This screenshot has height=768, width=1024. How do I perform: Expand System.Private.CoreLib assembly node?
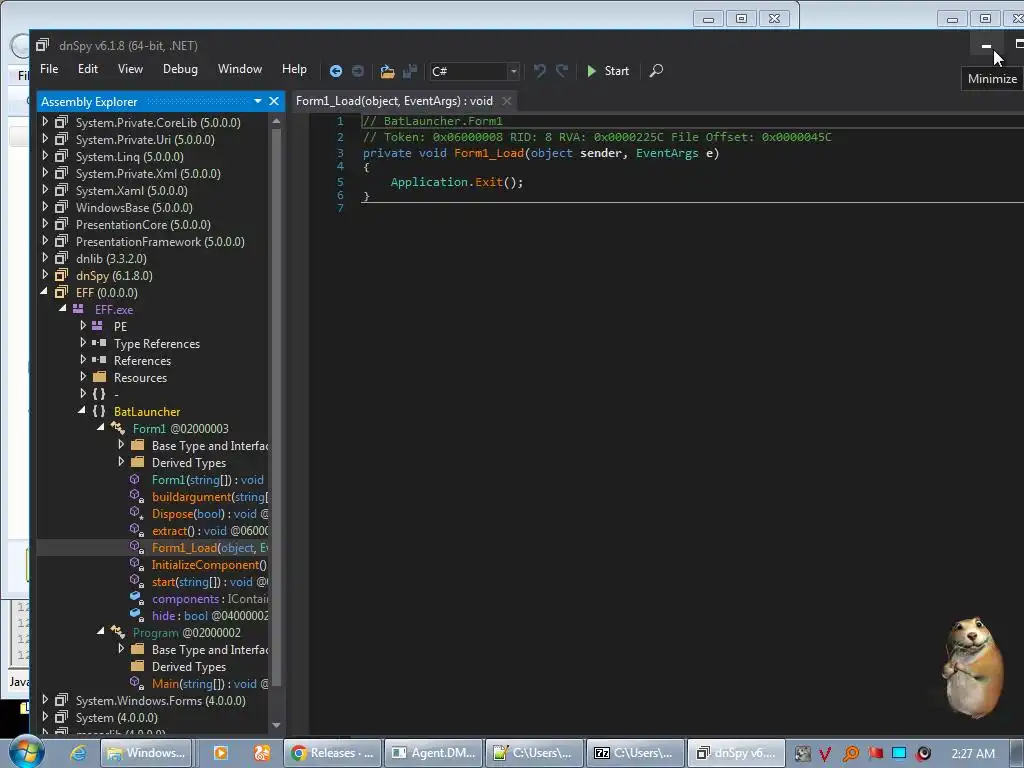click(44, 122)
